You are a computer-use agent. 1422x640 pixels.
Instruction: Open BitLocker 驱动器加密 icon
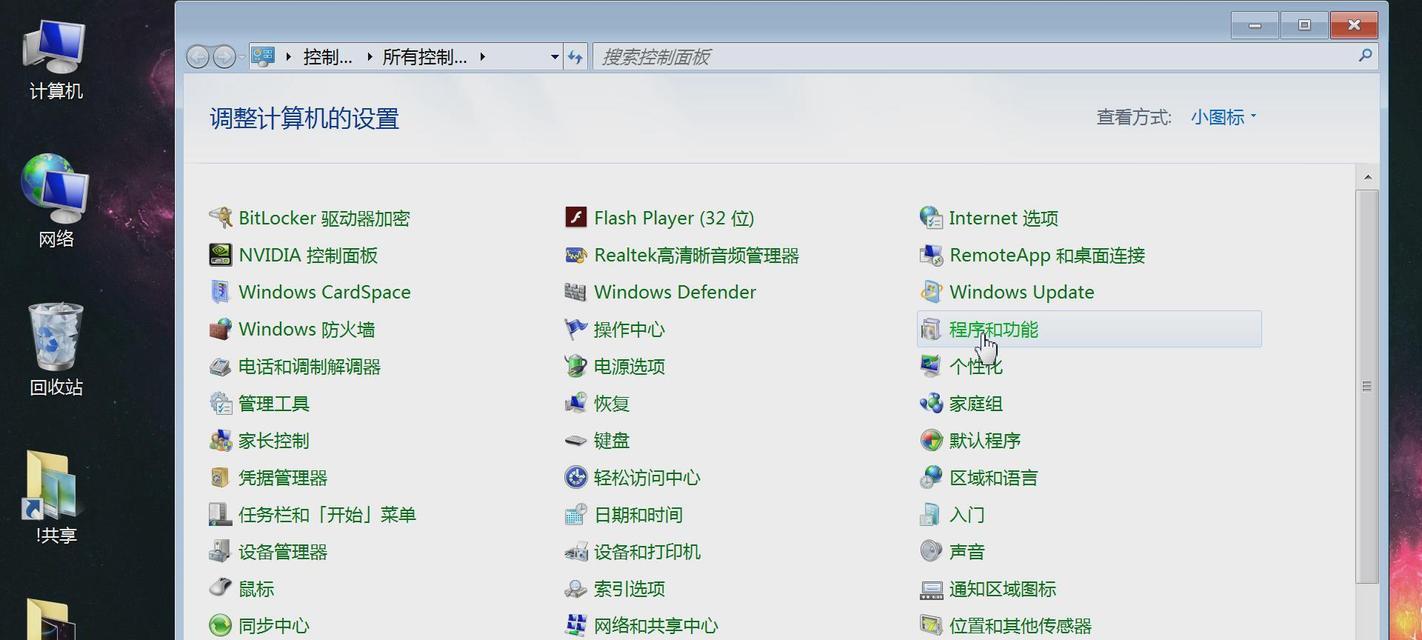(x=220, y=218)
